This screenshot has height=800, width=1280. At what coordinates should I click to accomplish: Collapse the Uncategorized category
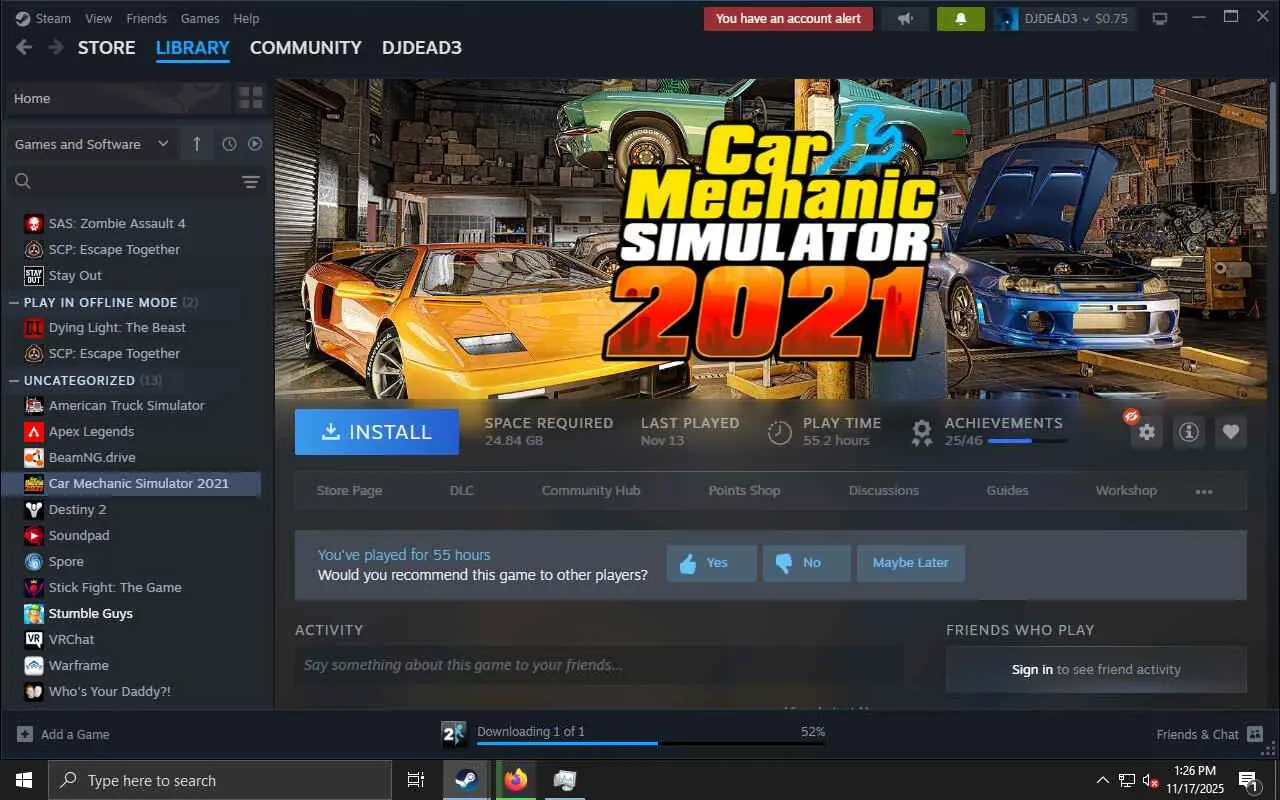pos(14,380)
